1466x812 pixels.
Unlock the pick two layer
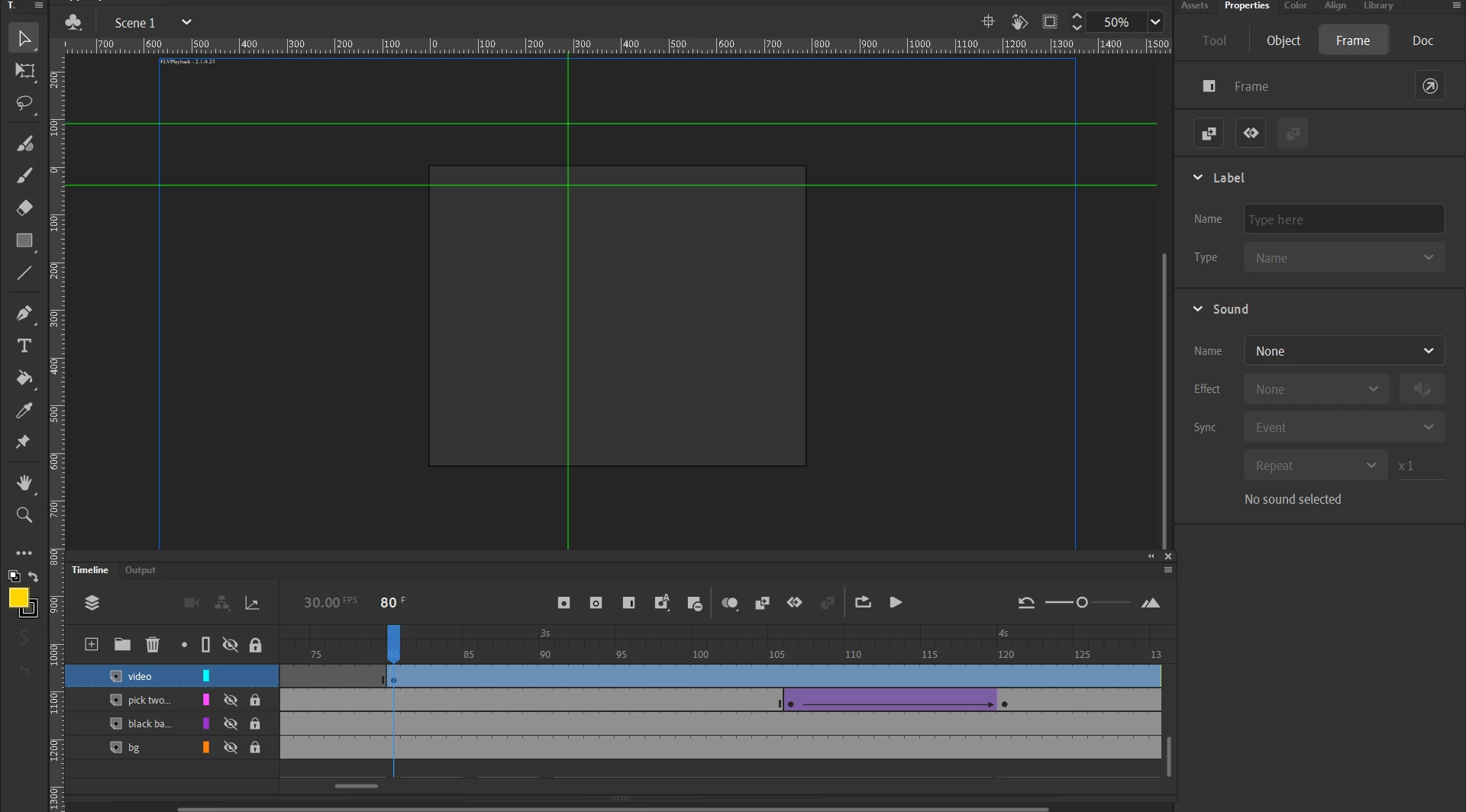[255, 700]
